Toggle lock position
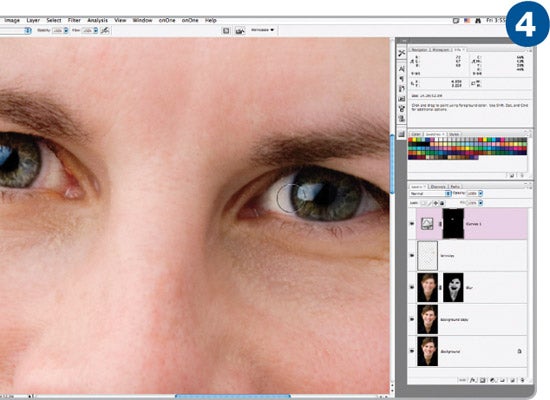The height and width of the screenshot is (400, 550). 436,203
